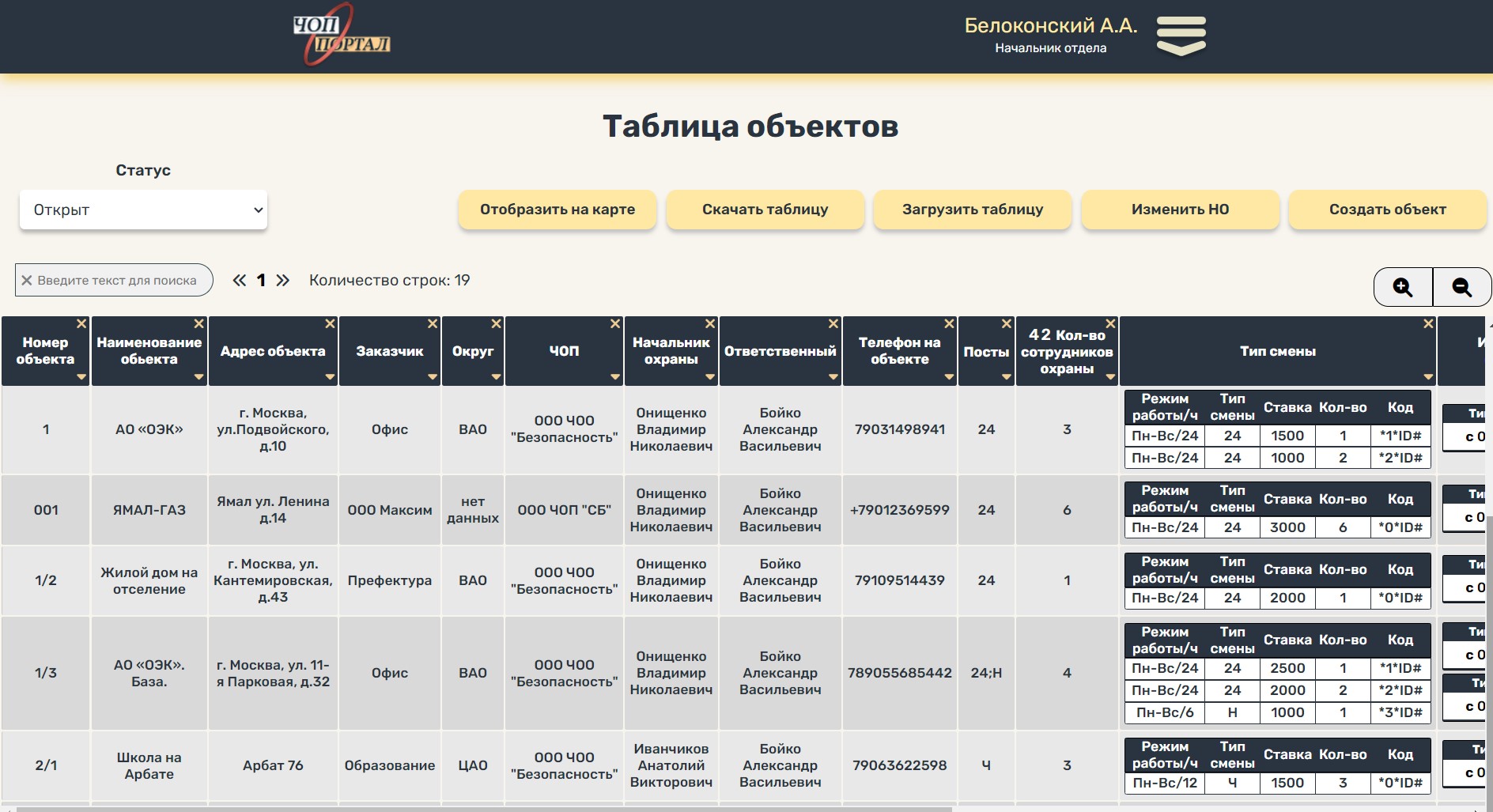Go to the previous page via the « arrow

239,279
